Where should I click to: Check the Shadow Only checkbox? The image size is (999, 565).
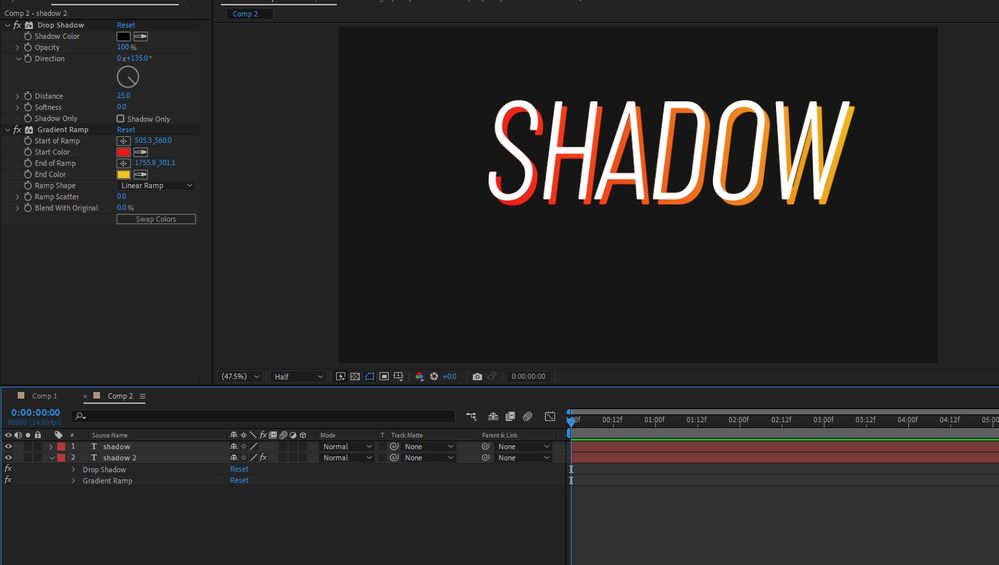[120, 118]
